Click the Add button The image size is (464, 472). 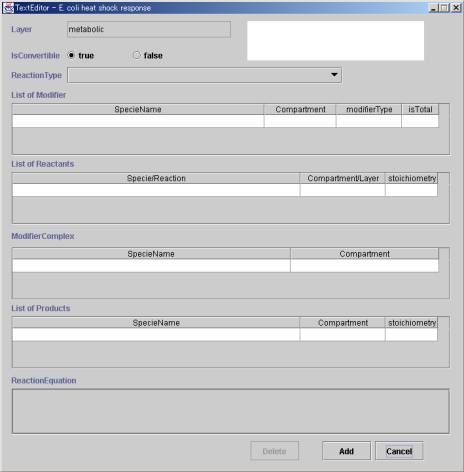346,451
